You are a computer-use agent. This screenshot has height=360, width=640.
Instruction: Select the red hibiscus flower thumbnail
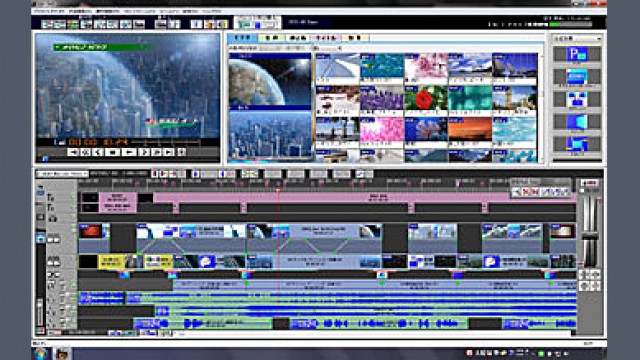point(426,99)
